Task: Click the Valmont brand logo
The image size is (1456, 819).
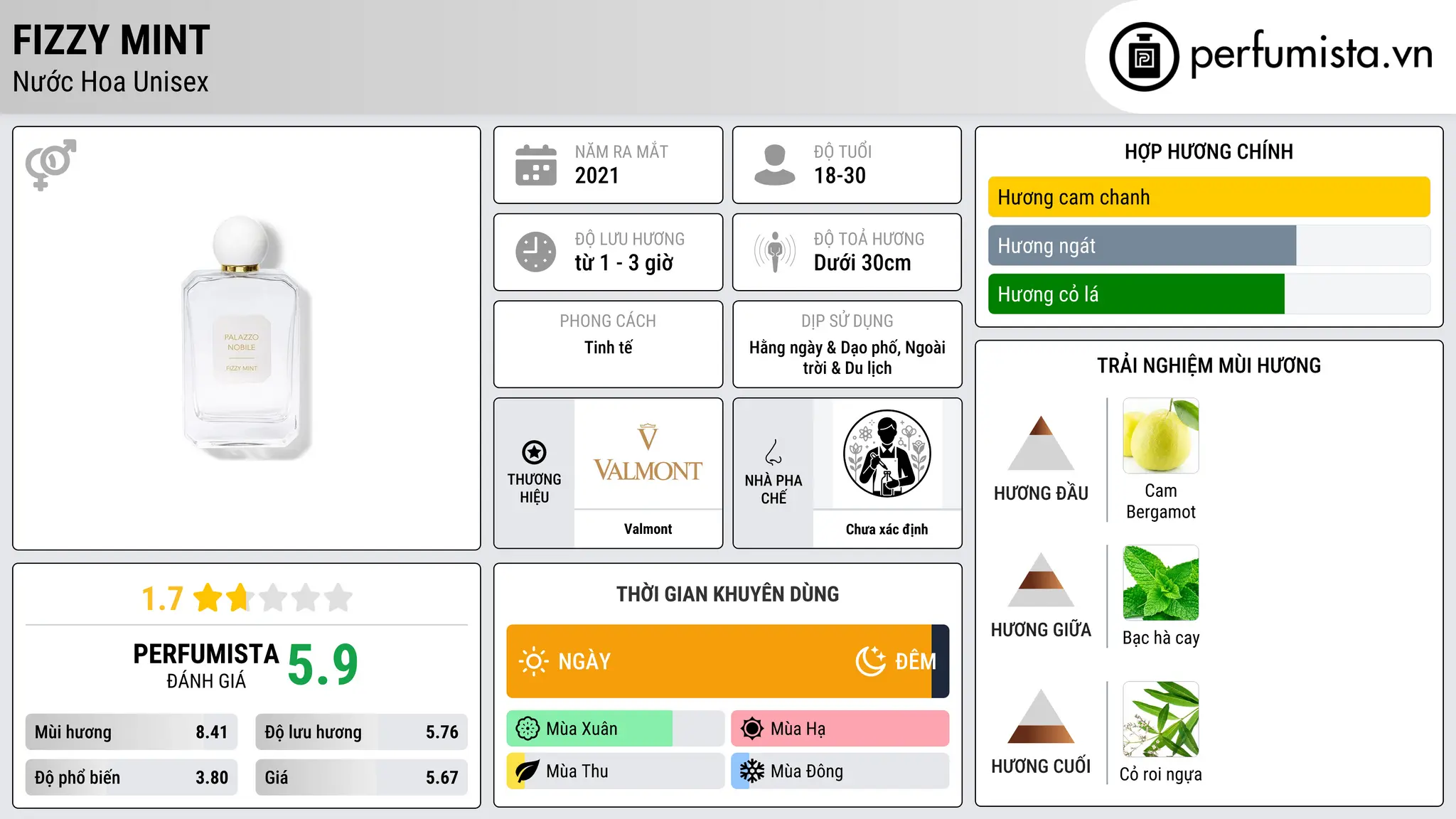Action: [x=648, y=454]
